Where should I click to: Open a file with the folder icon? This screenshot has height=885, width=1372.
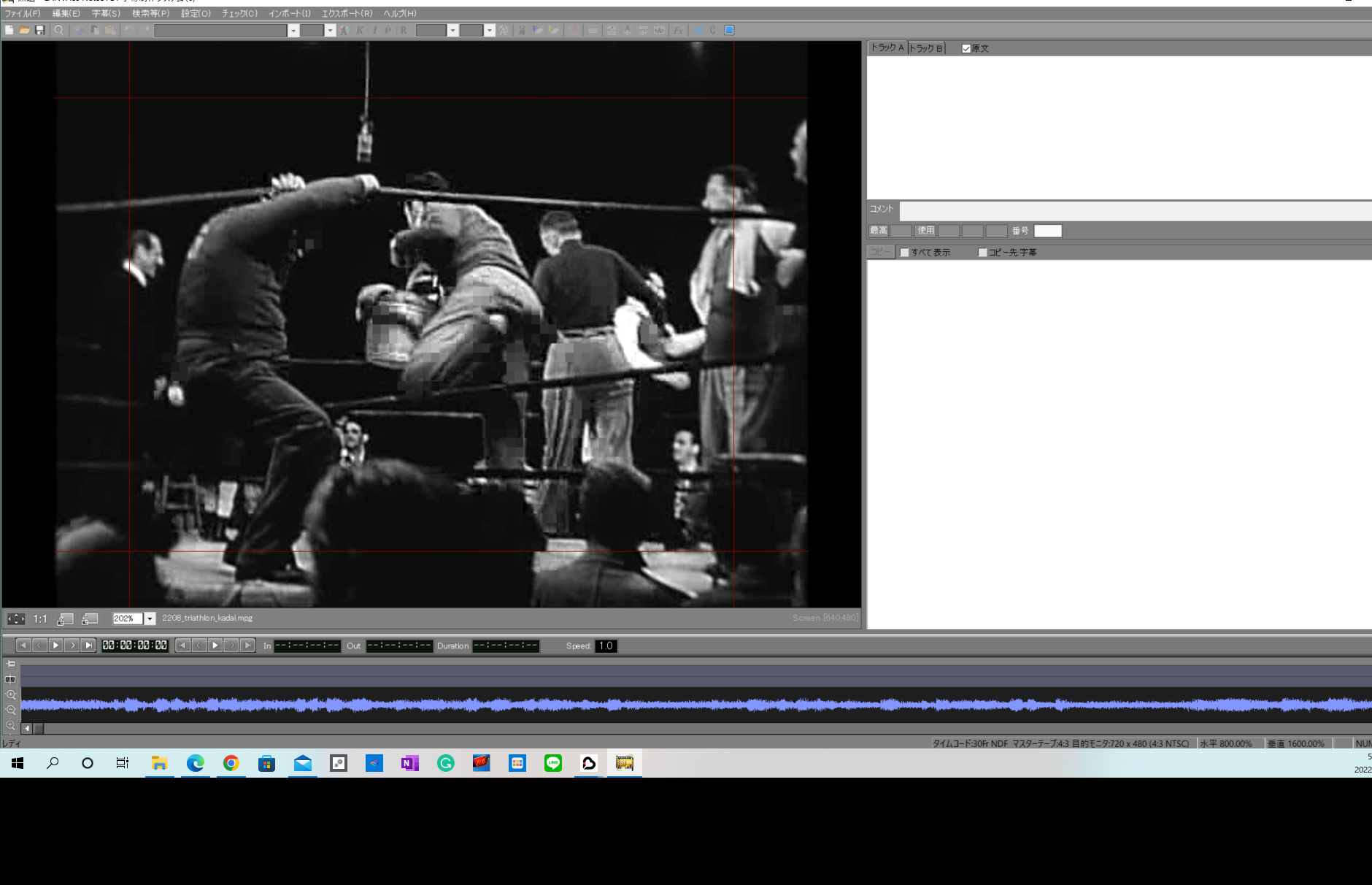click(24, 30)
